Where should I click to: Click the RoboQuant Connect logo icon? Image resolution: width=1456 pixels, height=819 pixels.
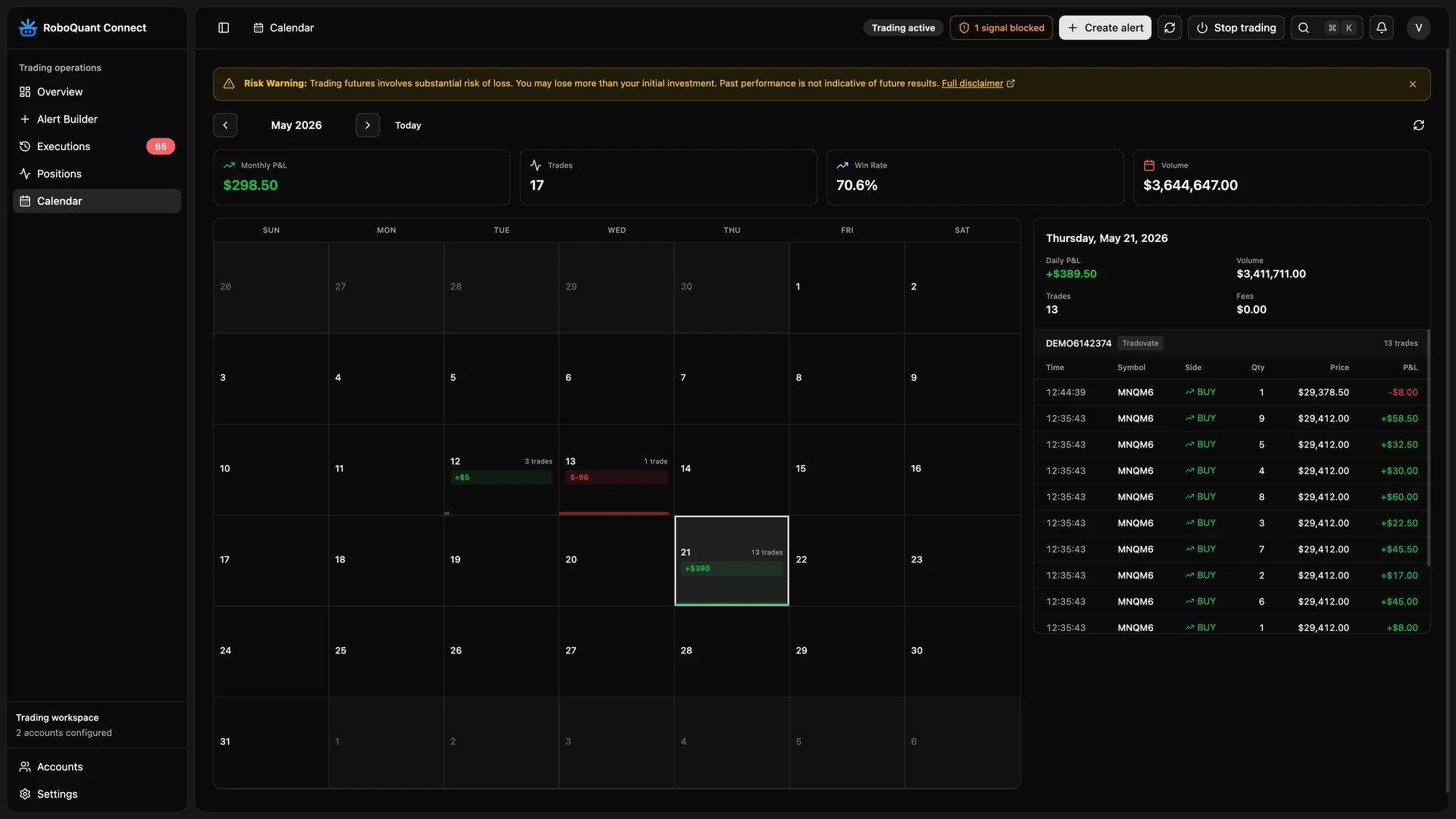(x=28, y=28)
